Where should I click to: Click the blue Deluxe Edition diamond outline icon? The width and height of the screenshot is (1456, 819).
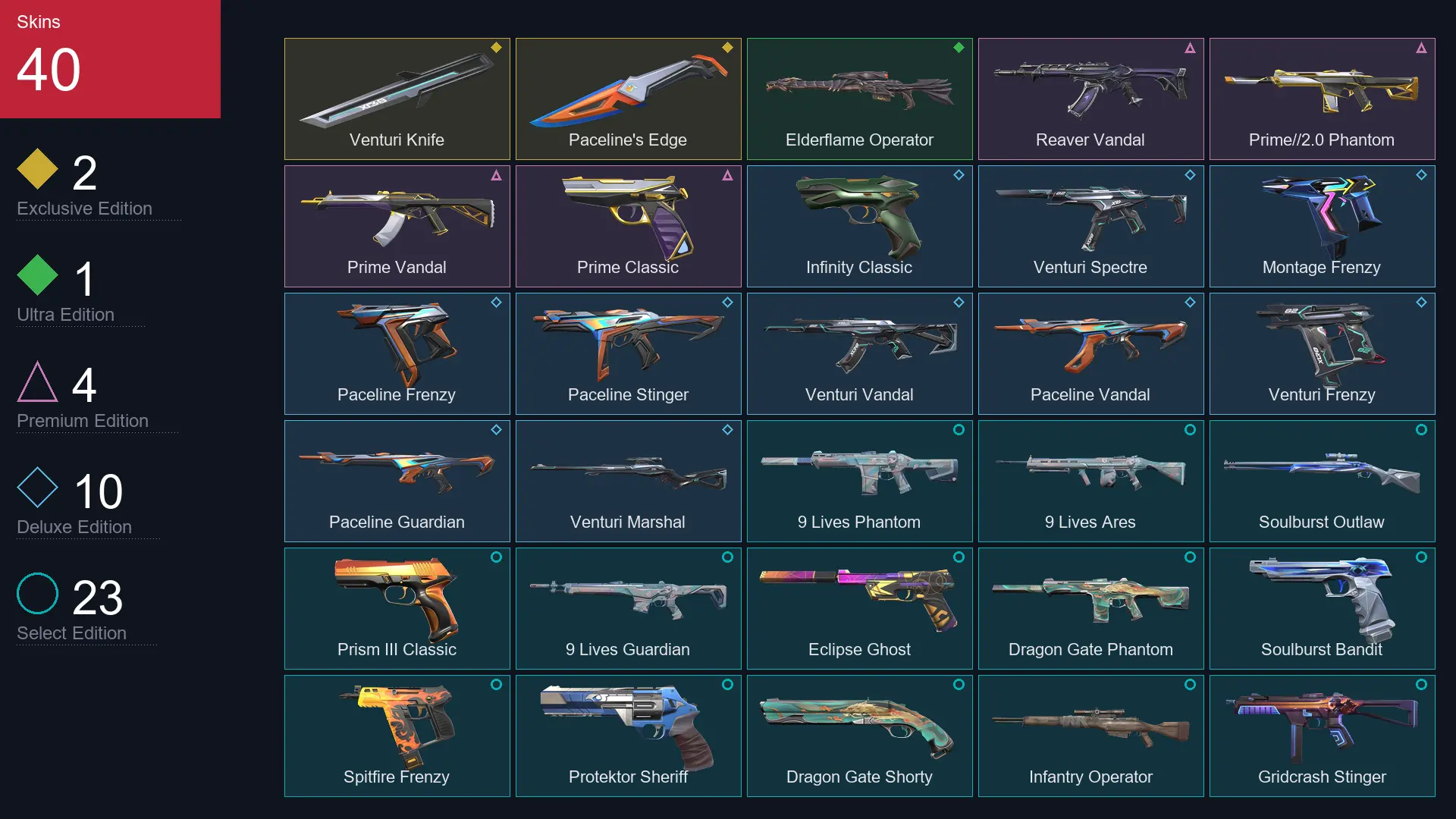point(37,487)
